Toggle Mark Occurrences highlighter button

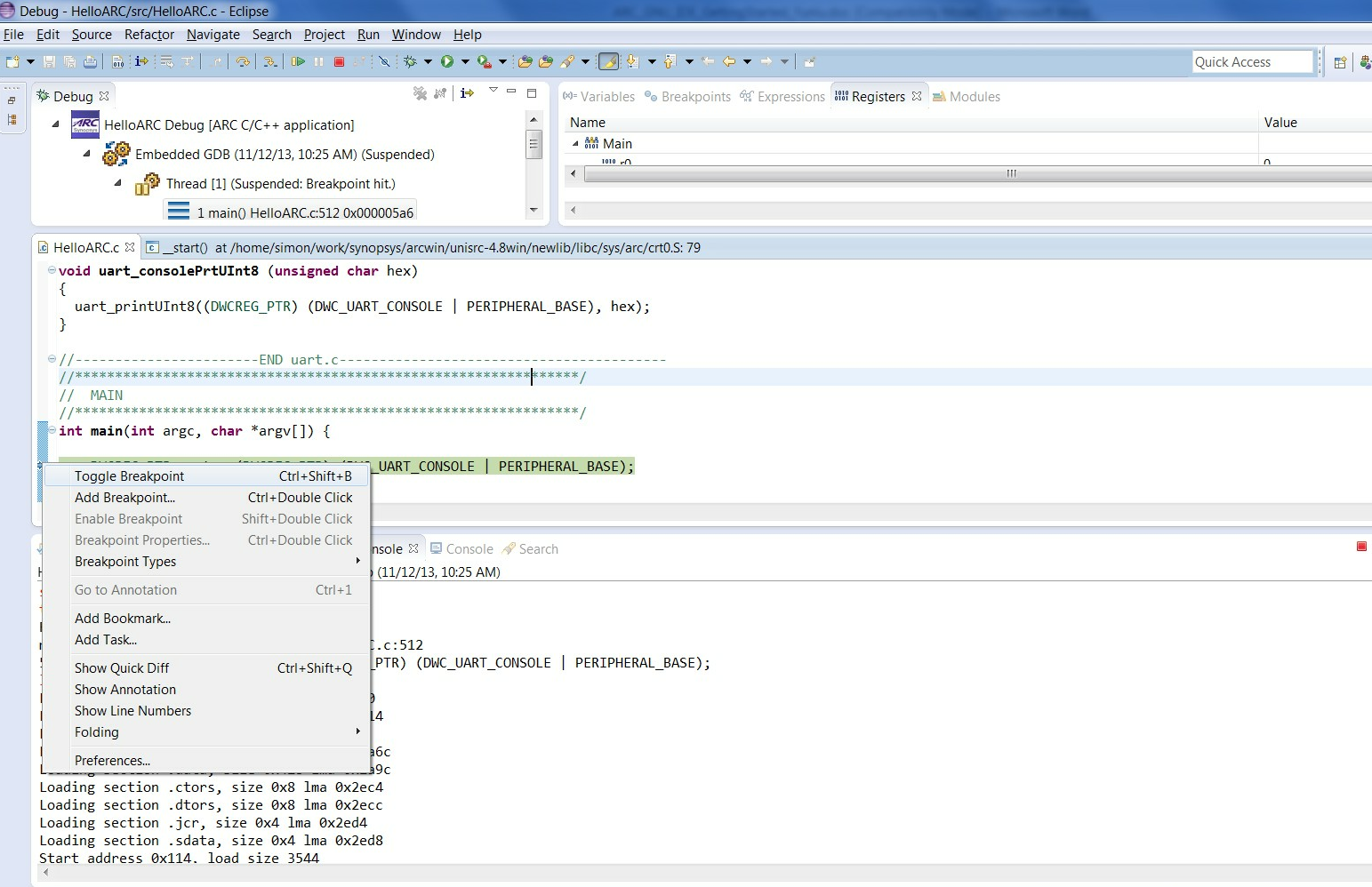(x=608, y=61)
